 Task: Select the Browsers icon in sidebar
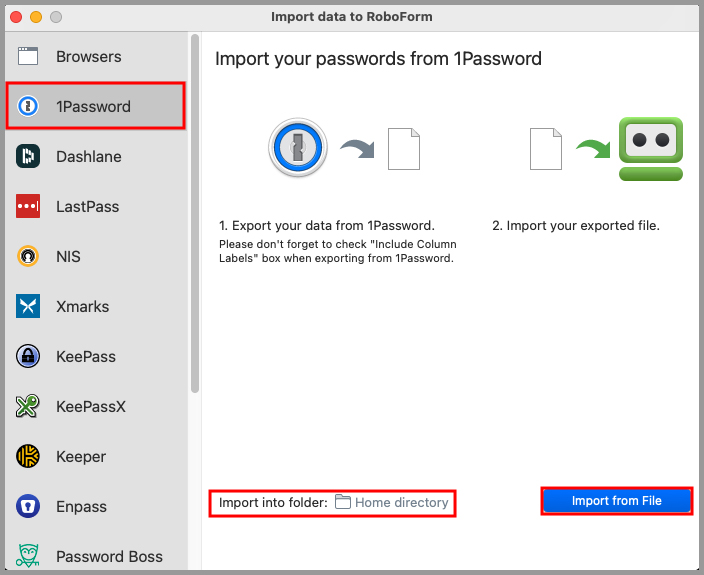tap(28, 56)
